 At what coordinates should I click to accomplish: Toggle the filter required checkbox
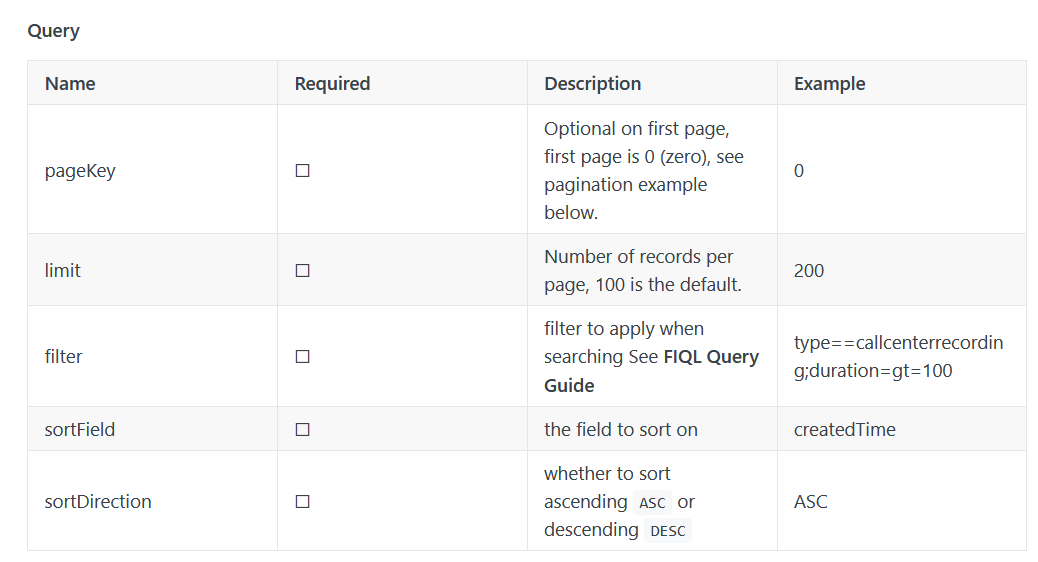tap(302, 357)
